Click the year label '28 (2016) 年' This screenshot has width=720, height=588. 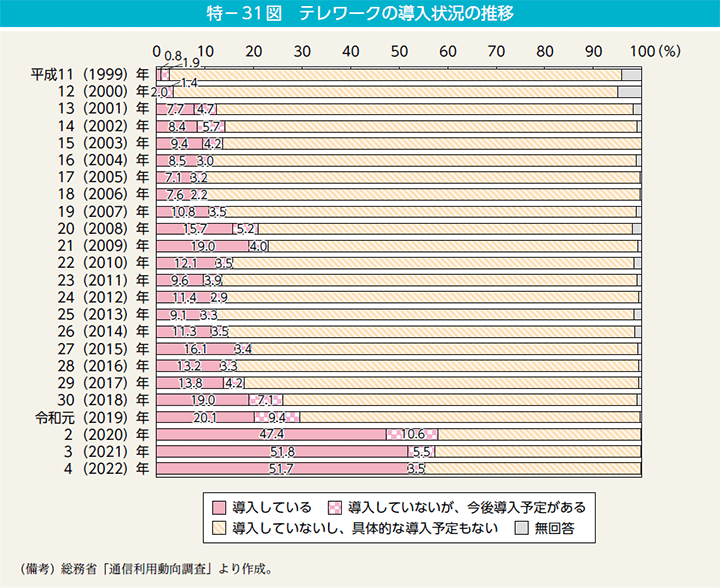point(103,366)
